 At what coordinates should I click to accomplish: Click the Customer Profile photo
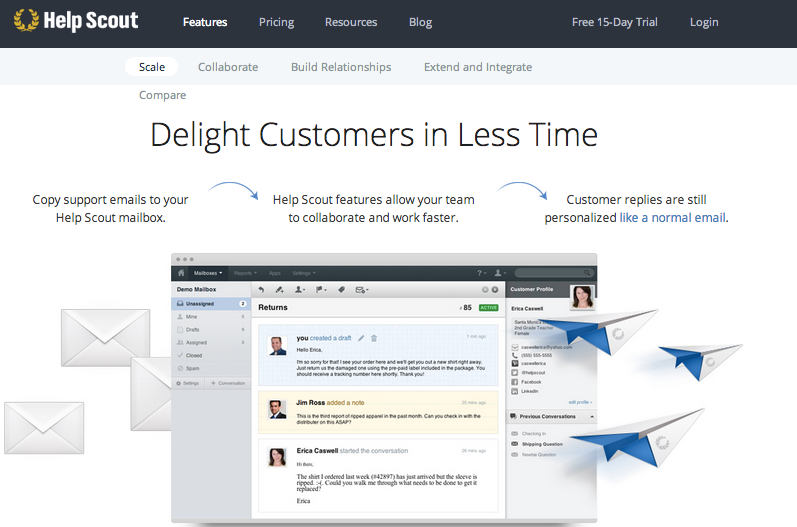[582, 297]
